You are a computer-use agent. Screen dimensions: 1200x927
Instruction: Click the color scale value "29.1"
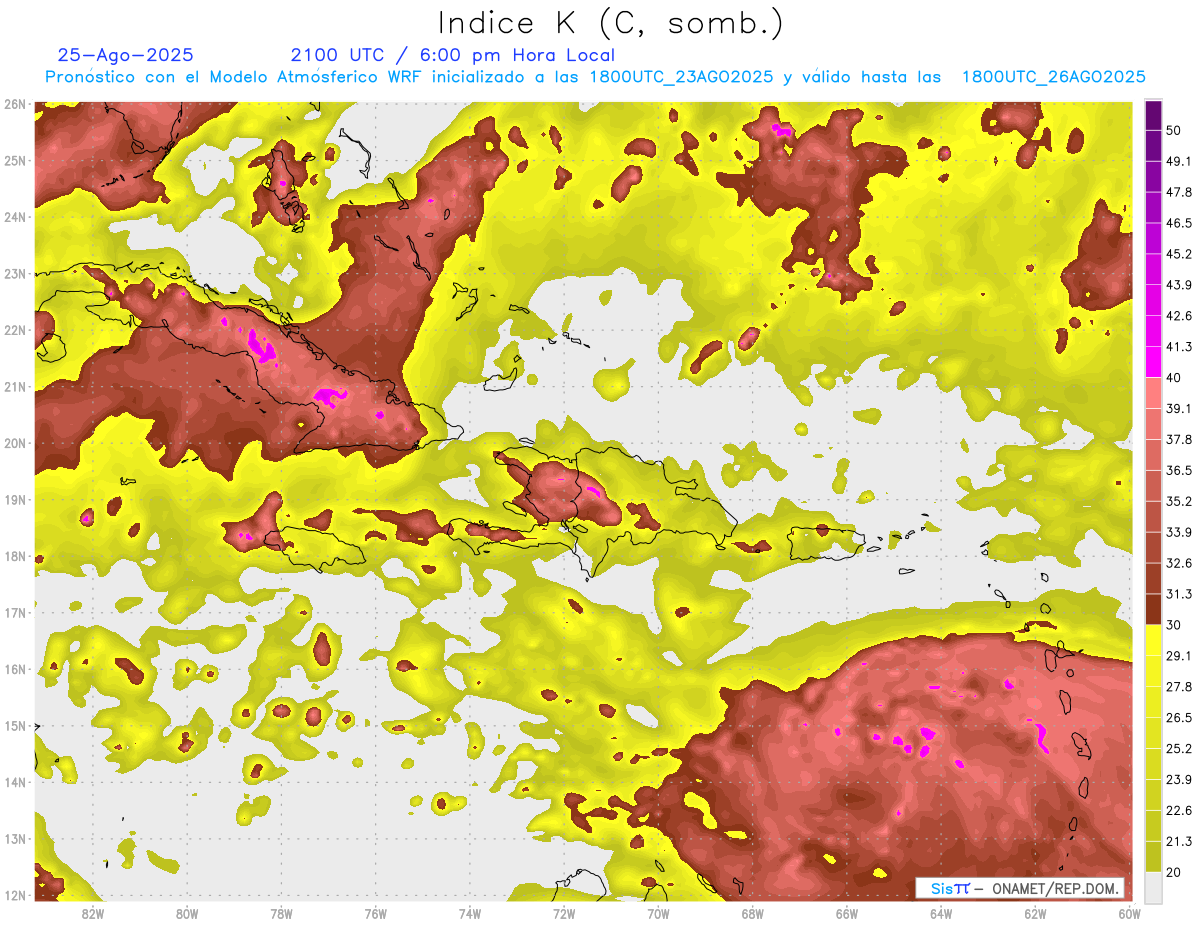pyautogui.click(x=1179, y=655)
